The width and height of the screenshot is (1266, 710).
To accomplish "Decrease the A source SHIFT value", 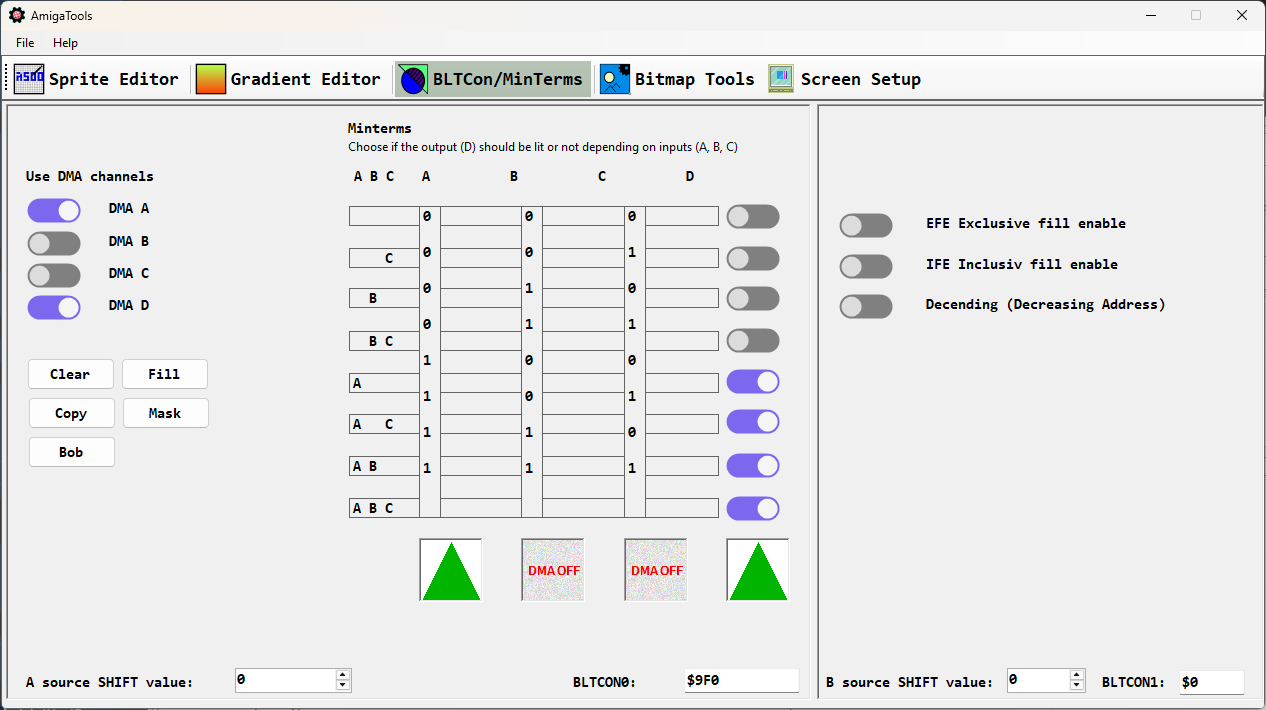I will pos(343,686).
